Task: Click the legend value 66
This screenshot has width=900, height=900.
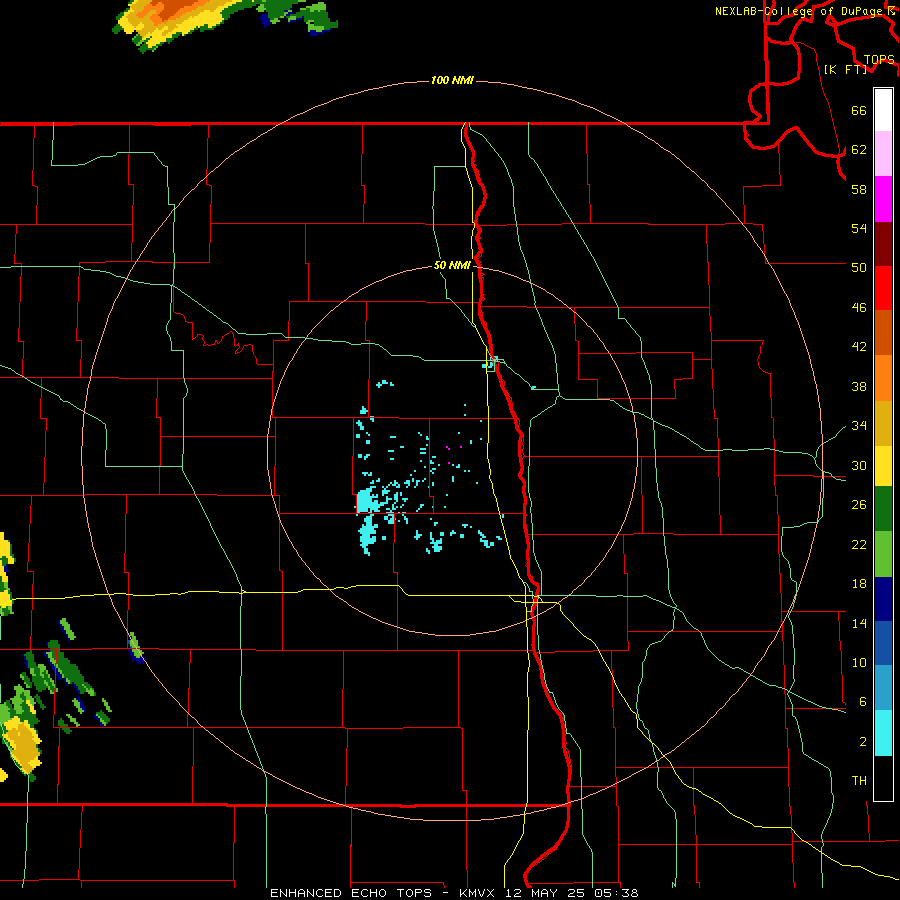Action: tap(859, 111)
